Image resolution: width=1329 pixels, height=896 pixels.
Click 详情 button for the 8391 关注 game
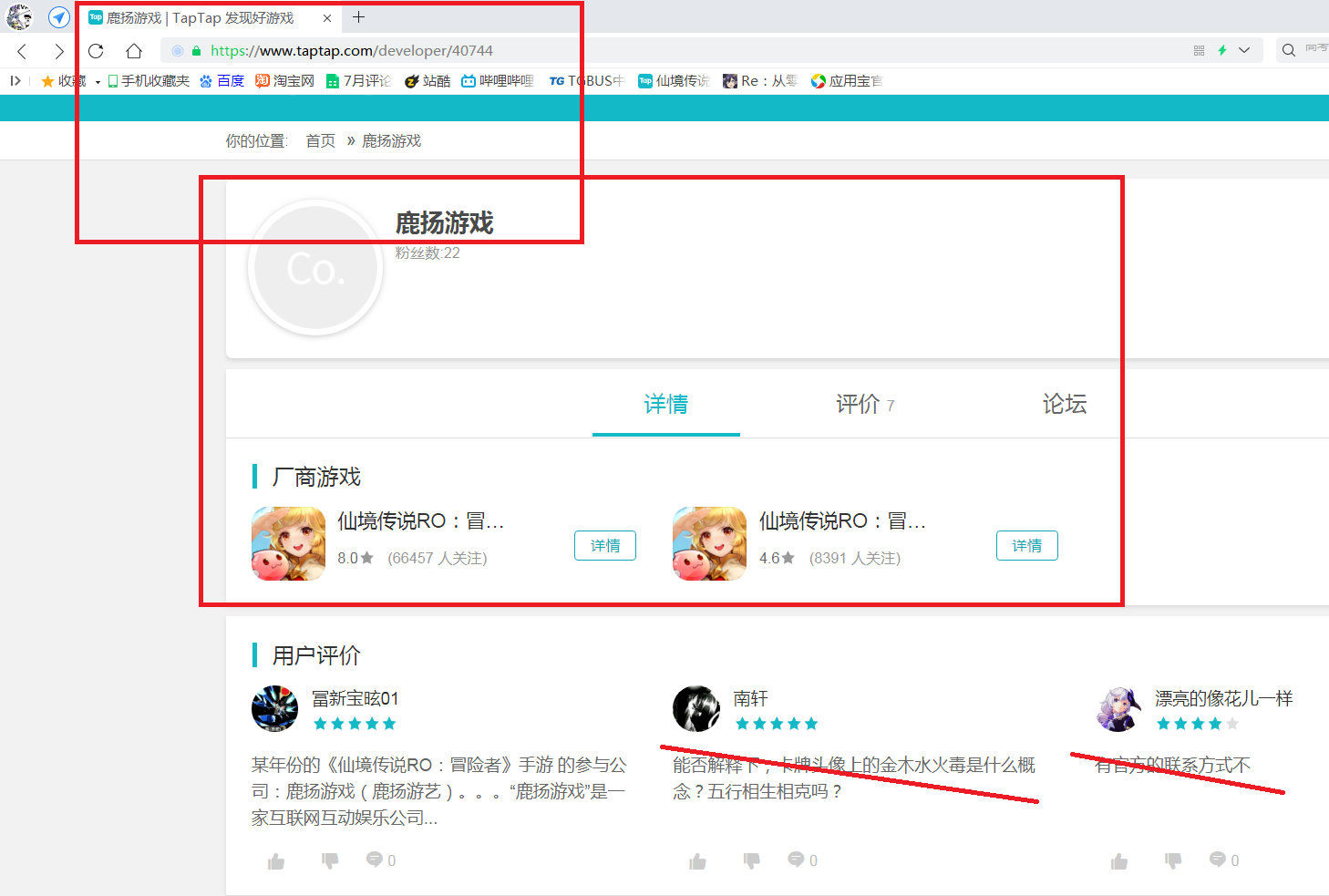click(1027, 545)
